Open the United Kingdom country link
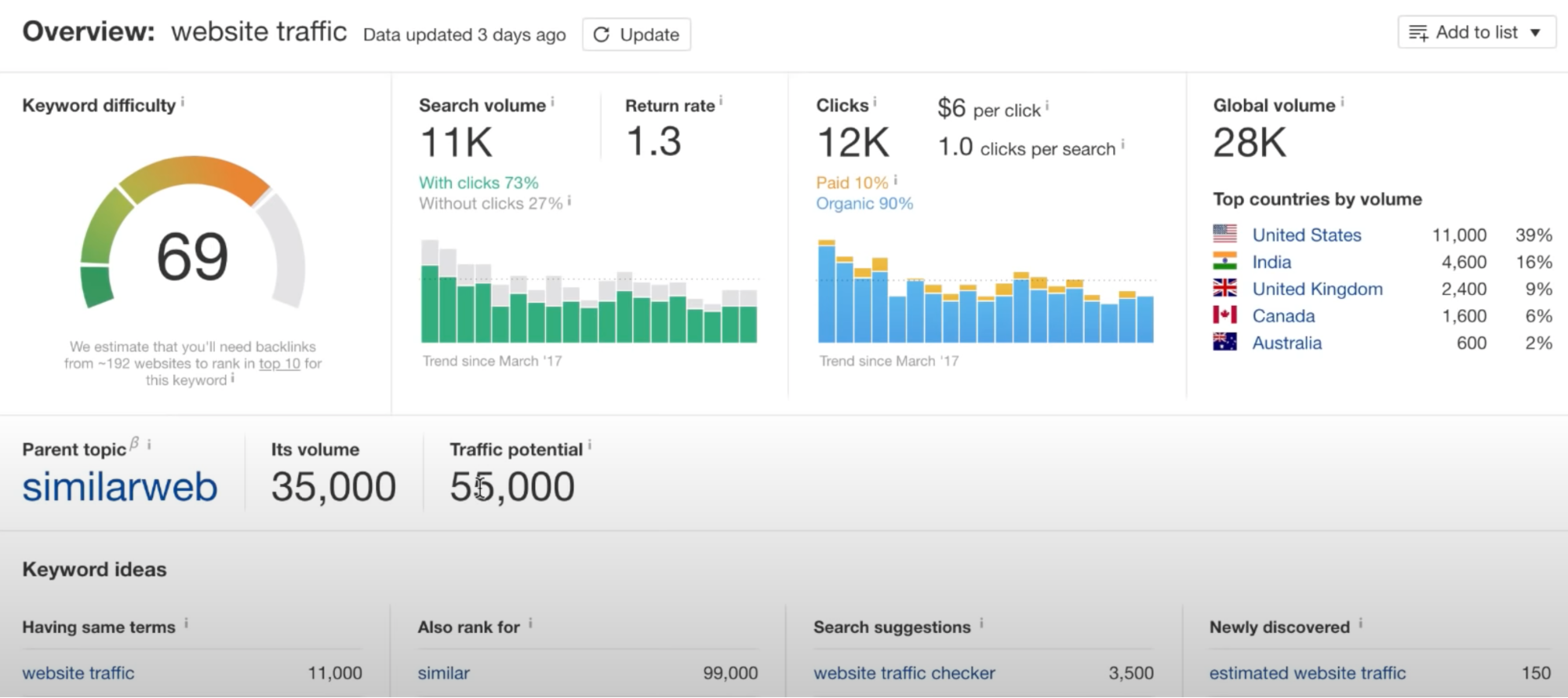 1317,289
